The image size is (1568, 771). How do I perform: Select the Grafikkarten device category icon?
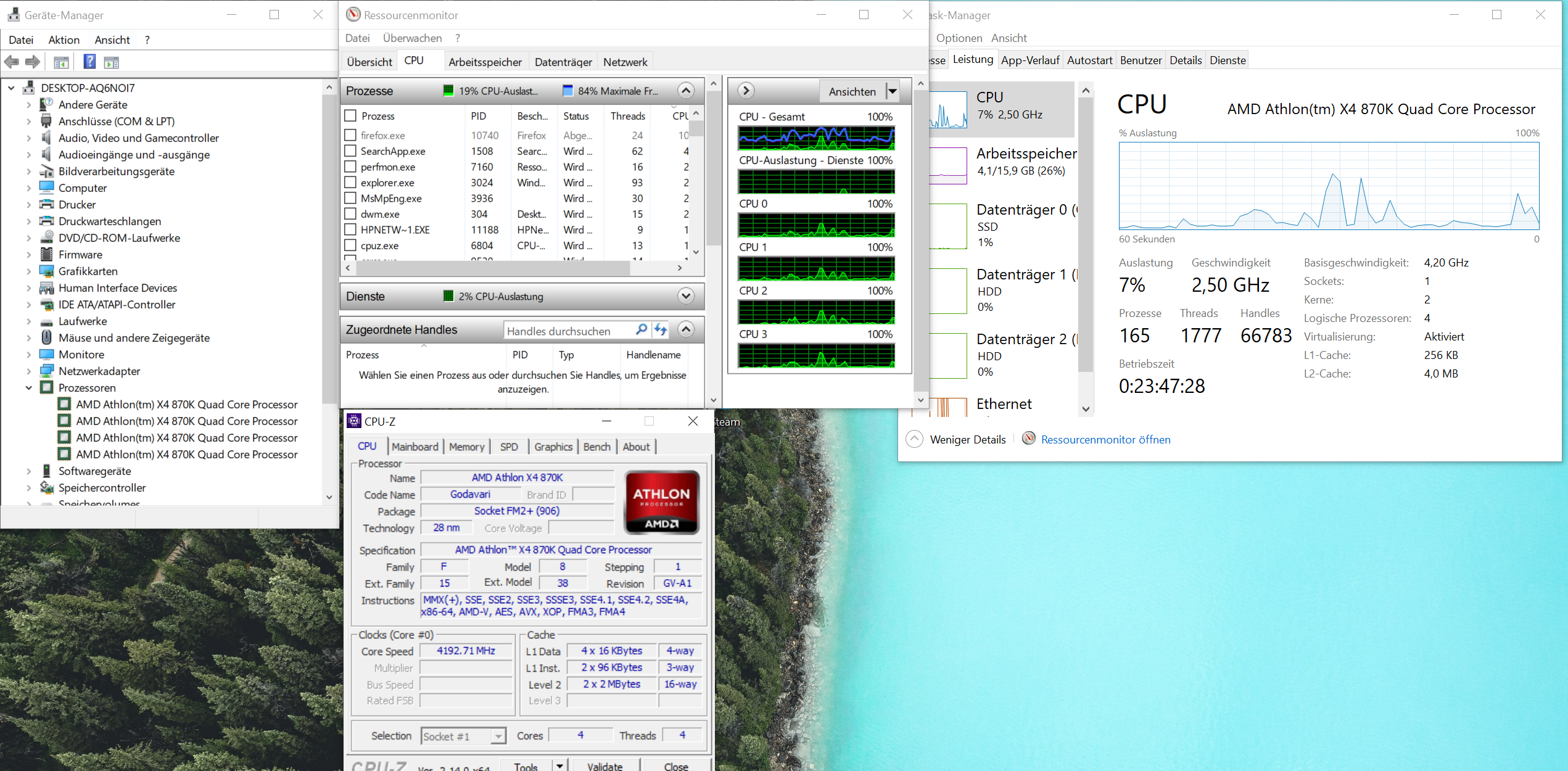pyautogui.click(x=46, y=271)
